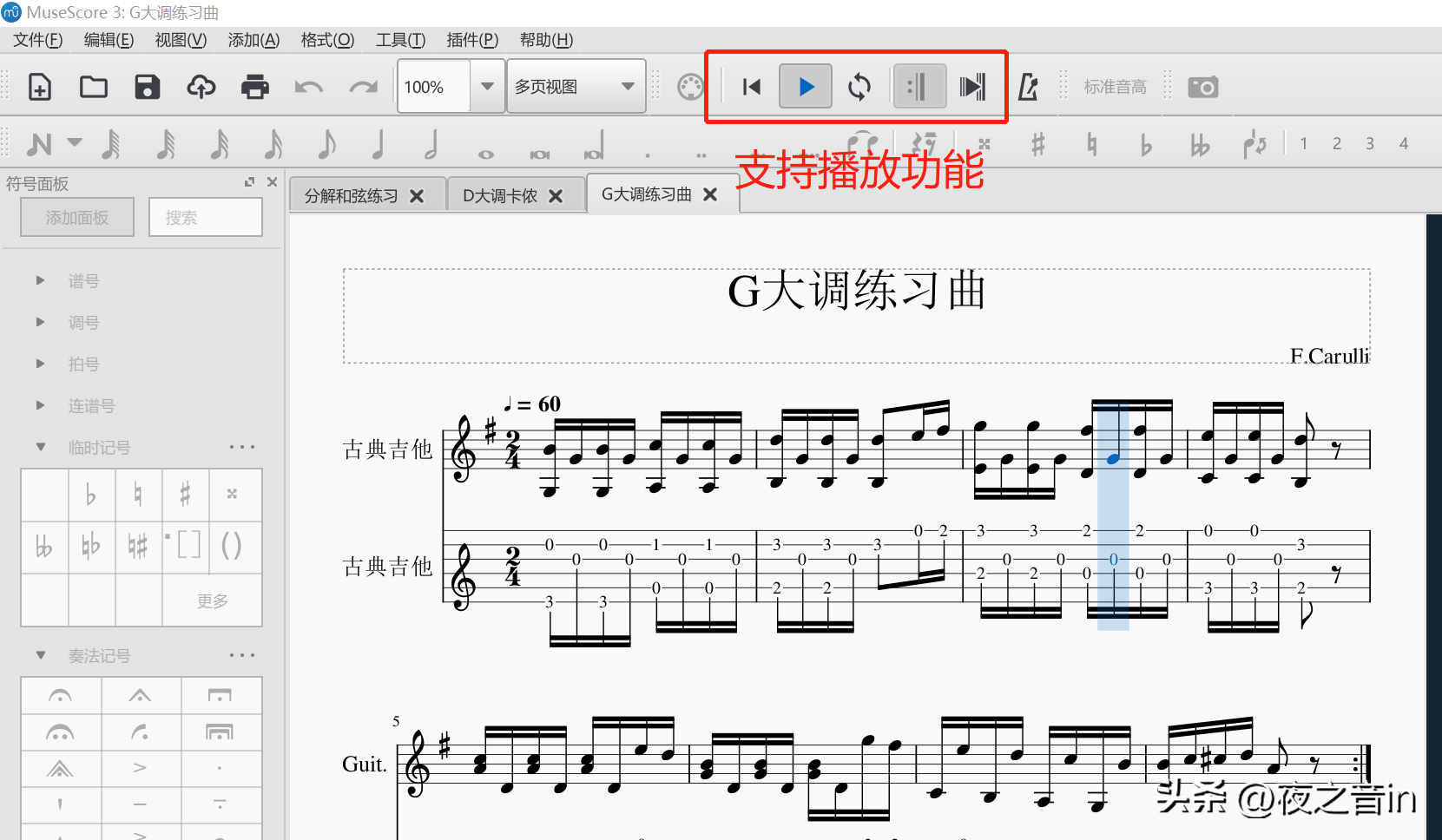This screenshot has height=840, width=1442.
Task: Collapse 奏法记号 palette
Action: coord(40,655)
